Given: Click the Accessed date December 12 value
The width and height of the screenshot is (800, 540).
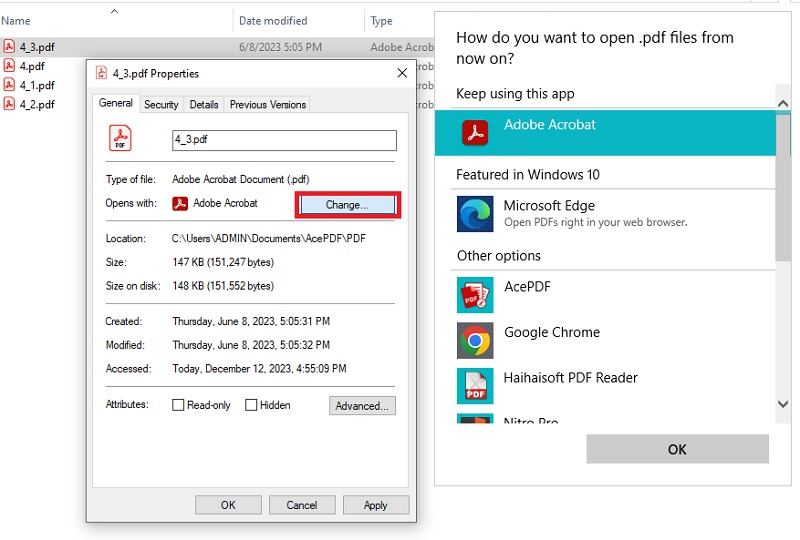Looking at the screenshot, I should (259, 369).
